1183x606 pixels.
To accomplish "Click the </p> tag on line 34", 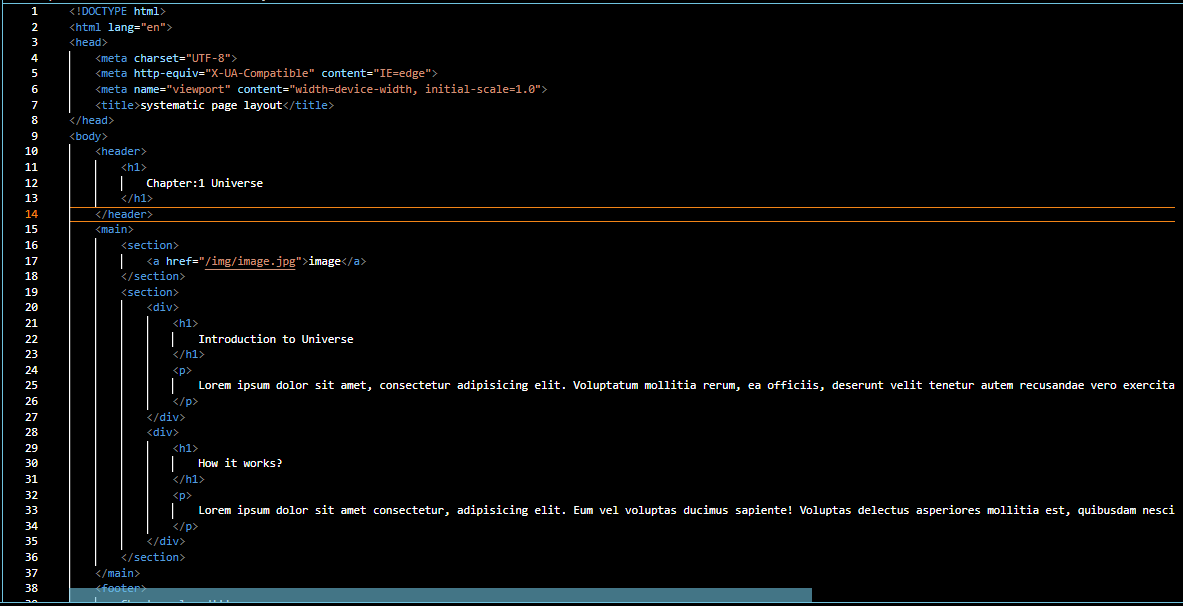I will point(185,526).
